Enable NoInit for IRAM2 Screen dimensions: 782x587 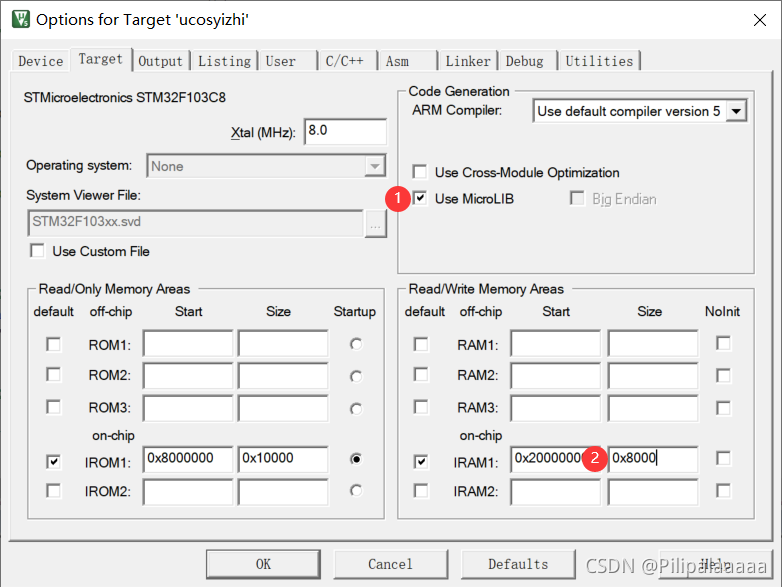[x=723, y=491]
